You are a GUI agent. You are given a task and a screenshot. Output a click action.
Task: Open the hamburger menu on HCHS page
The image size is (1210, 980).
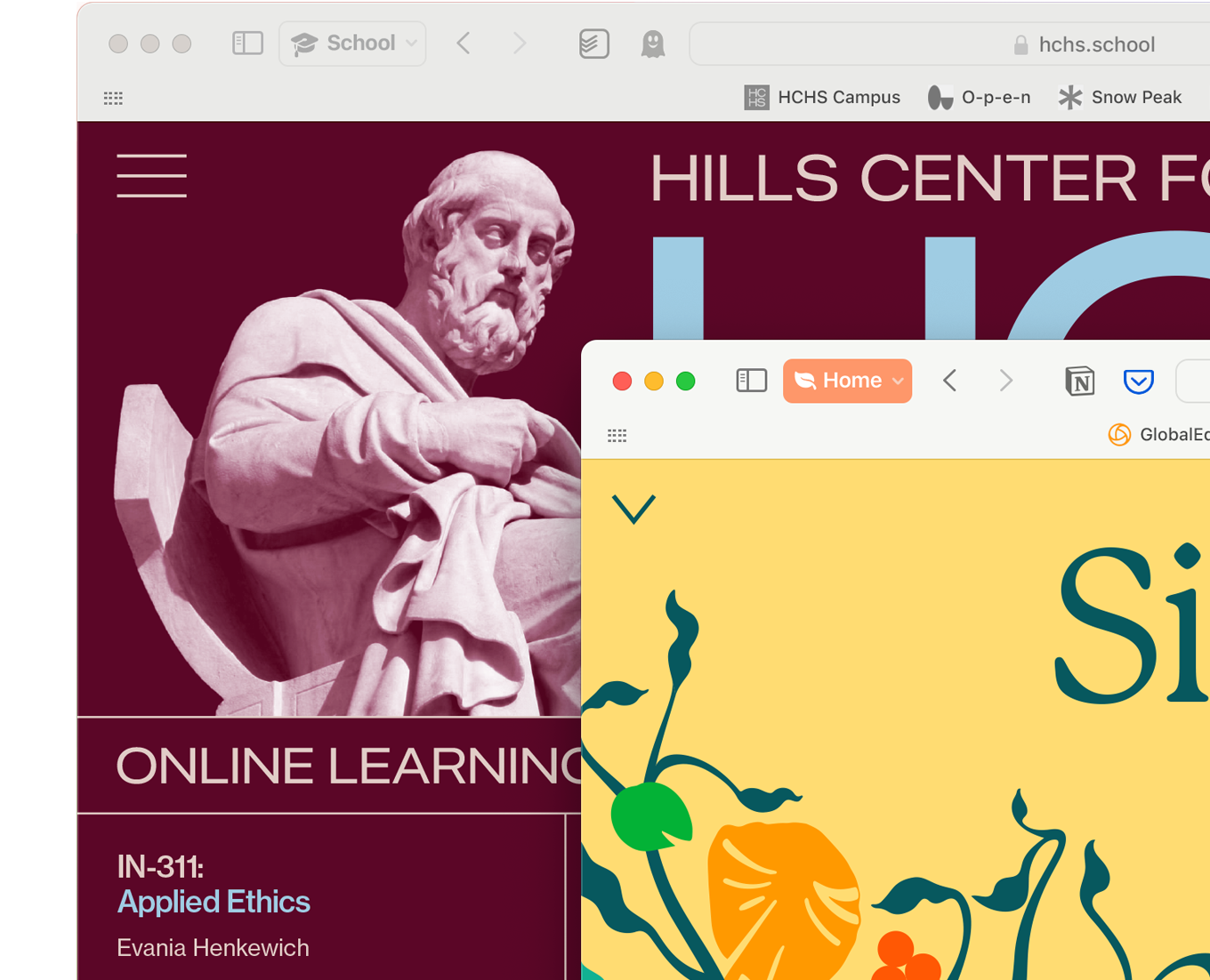pyautogui.click(x=151, y=175)
